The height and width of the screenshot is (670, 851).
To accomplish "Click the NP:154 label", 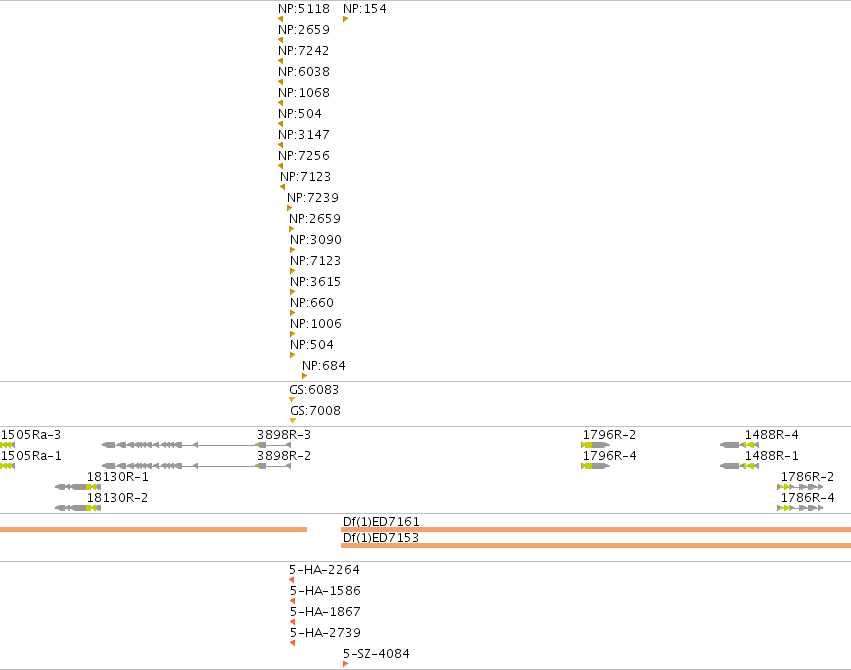I will pyautogui.click(x=365, y=9).
